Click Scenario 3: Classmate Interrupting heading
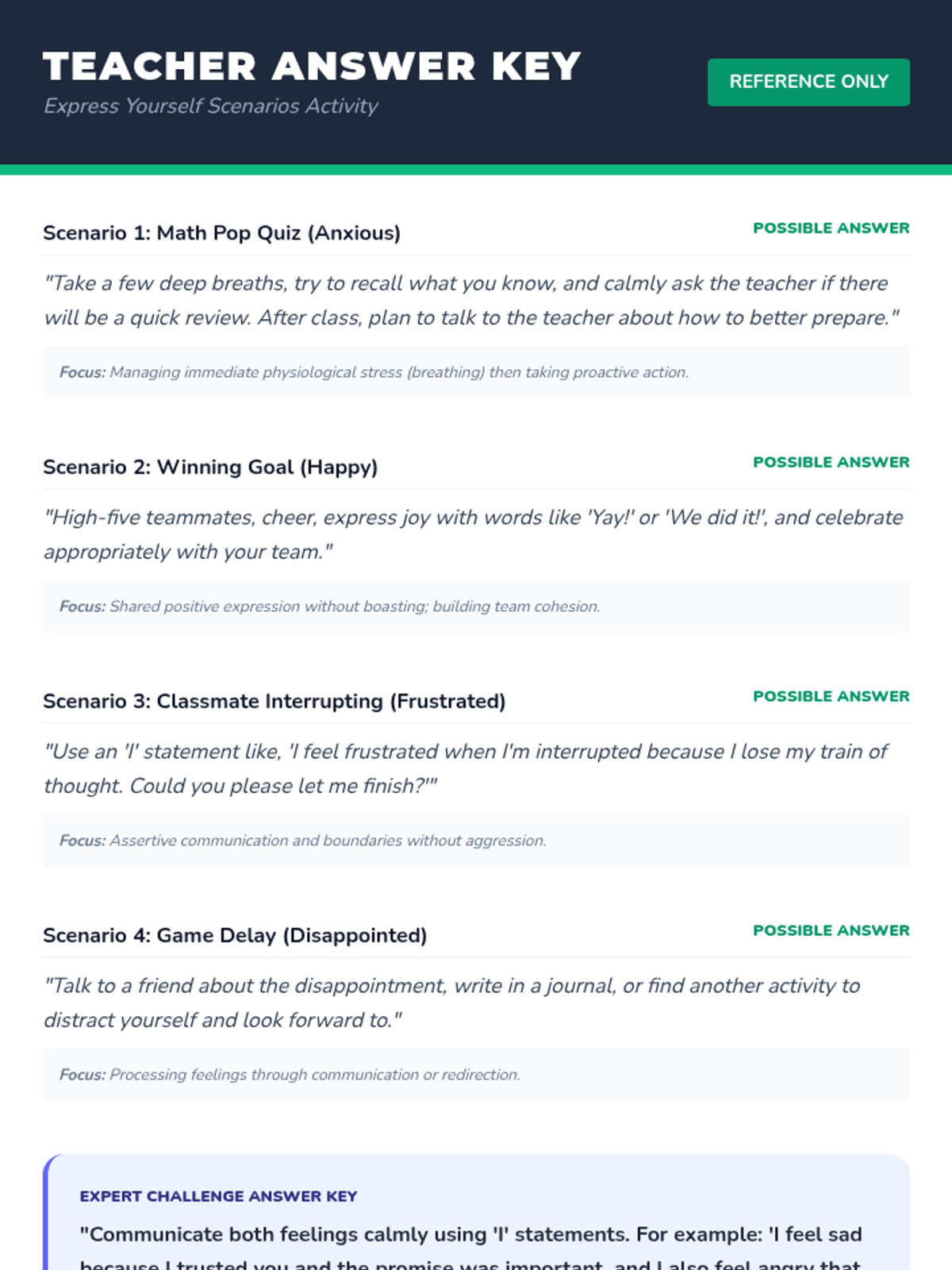Viewport: 952px width, 1270px height. 274,701
